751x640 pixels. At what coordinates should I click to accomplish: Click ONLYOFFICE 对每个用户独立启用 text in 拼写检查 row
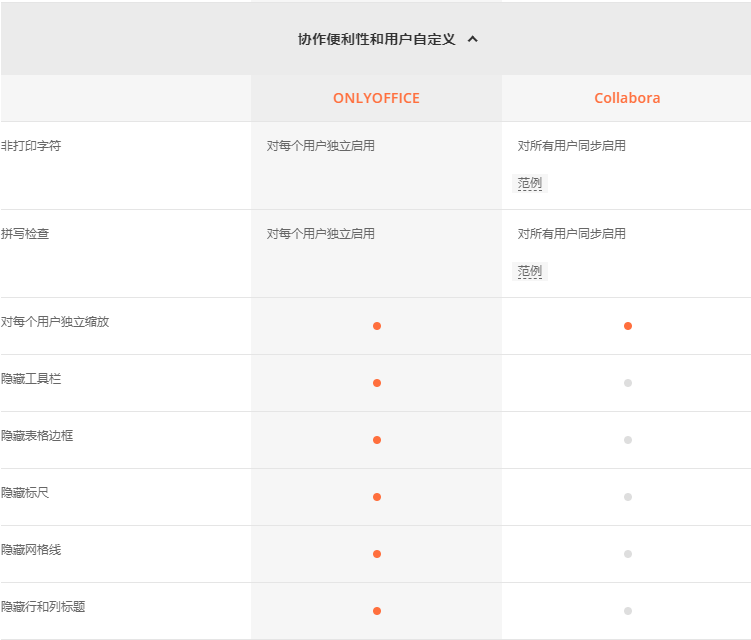click(321, 234)
